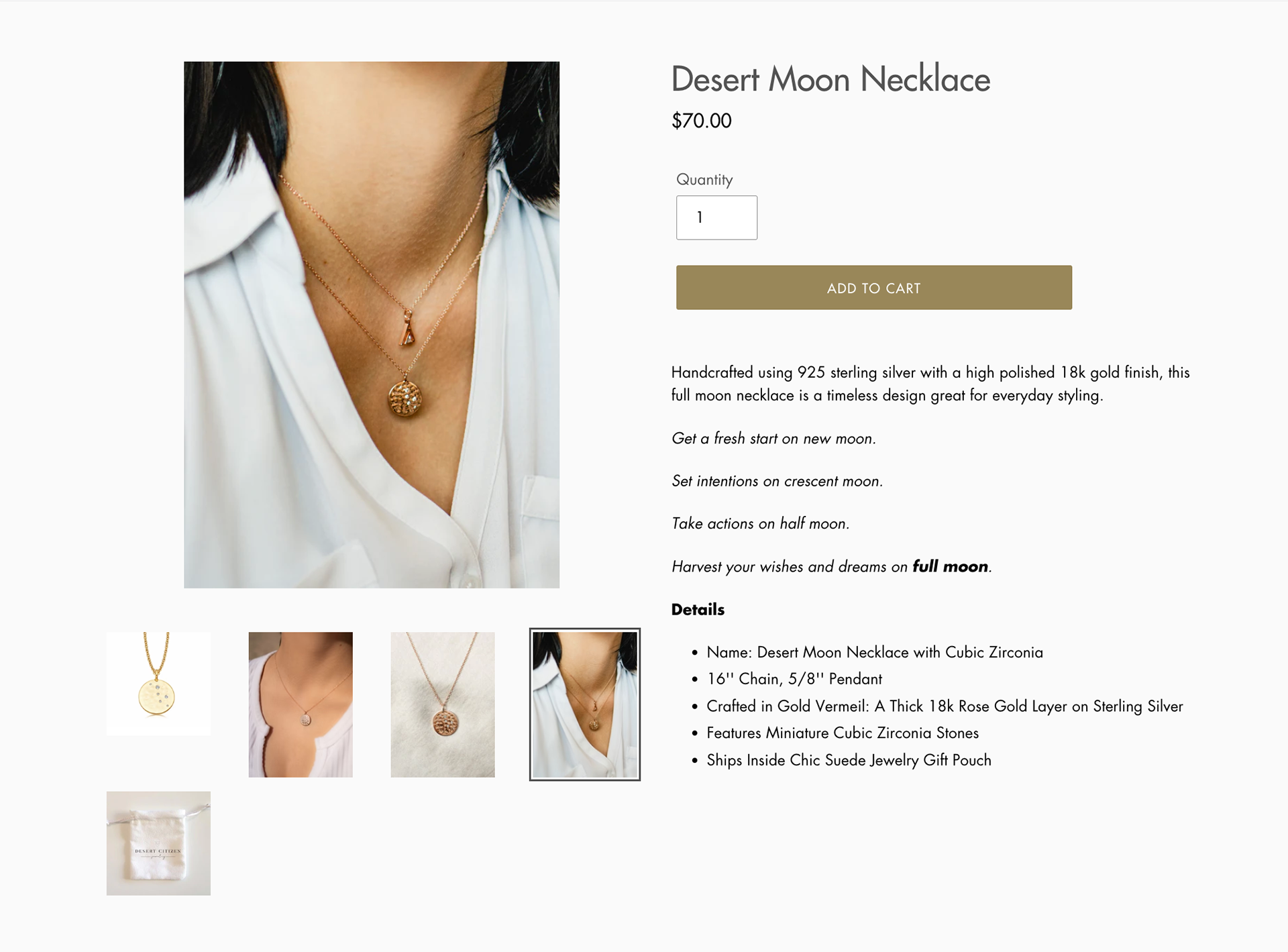
Task: Select the gold moon pendant thumbnail on white
Action: pos(158,684)
